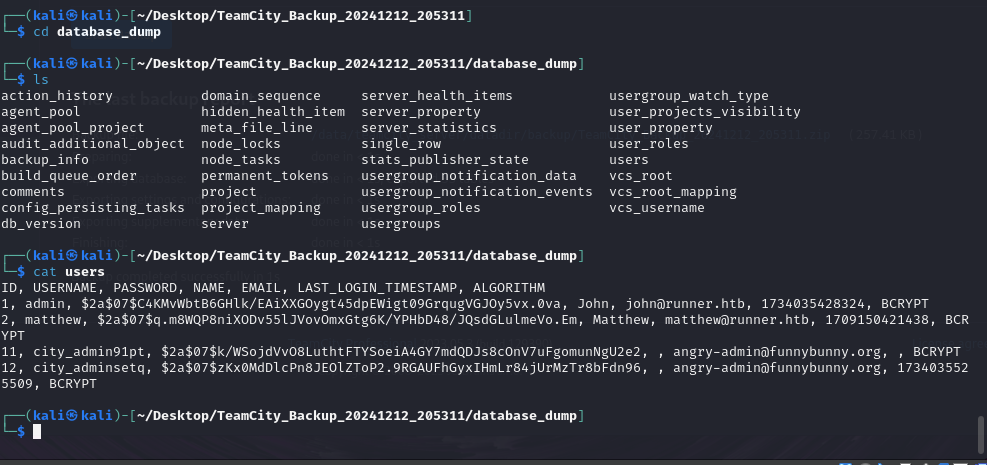Viewport: 987px width, 465px height.
Task: Click the 'users' filename in ls output
Action: point(629,160)
